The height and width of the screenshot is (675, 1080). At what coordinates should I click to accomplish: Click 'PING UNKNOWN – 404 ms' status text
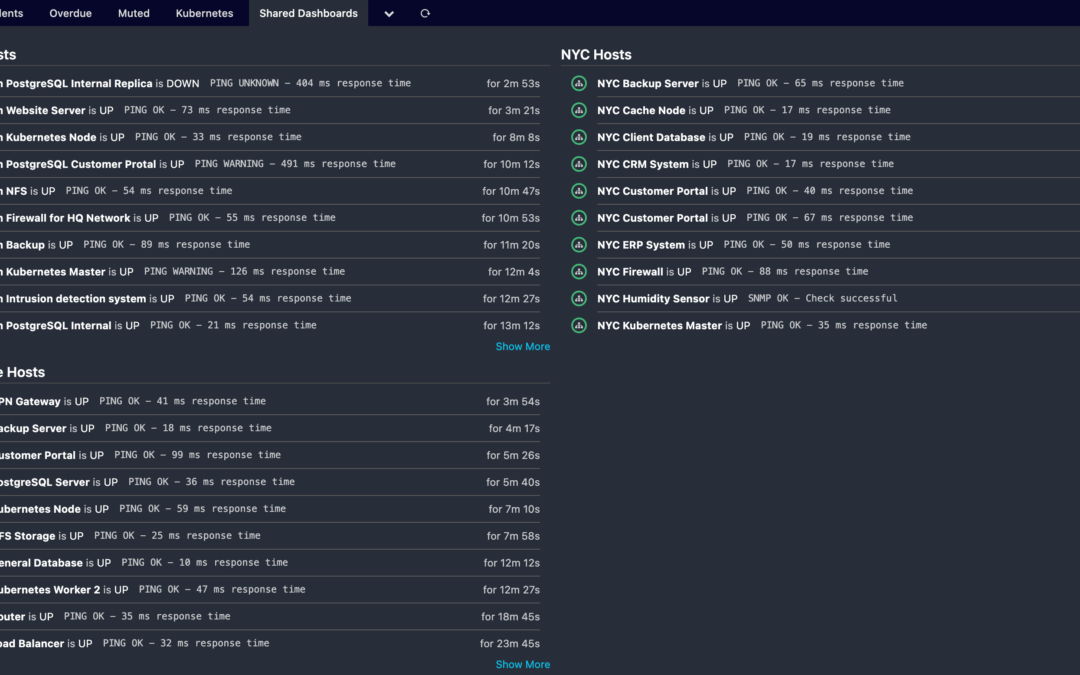tap(310, 83)
